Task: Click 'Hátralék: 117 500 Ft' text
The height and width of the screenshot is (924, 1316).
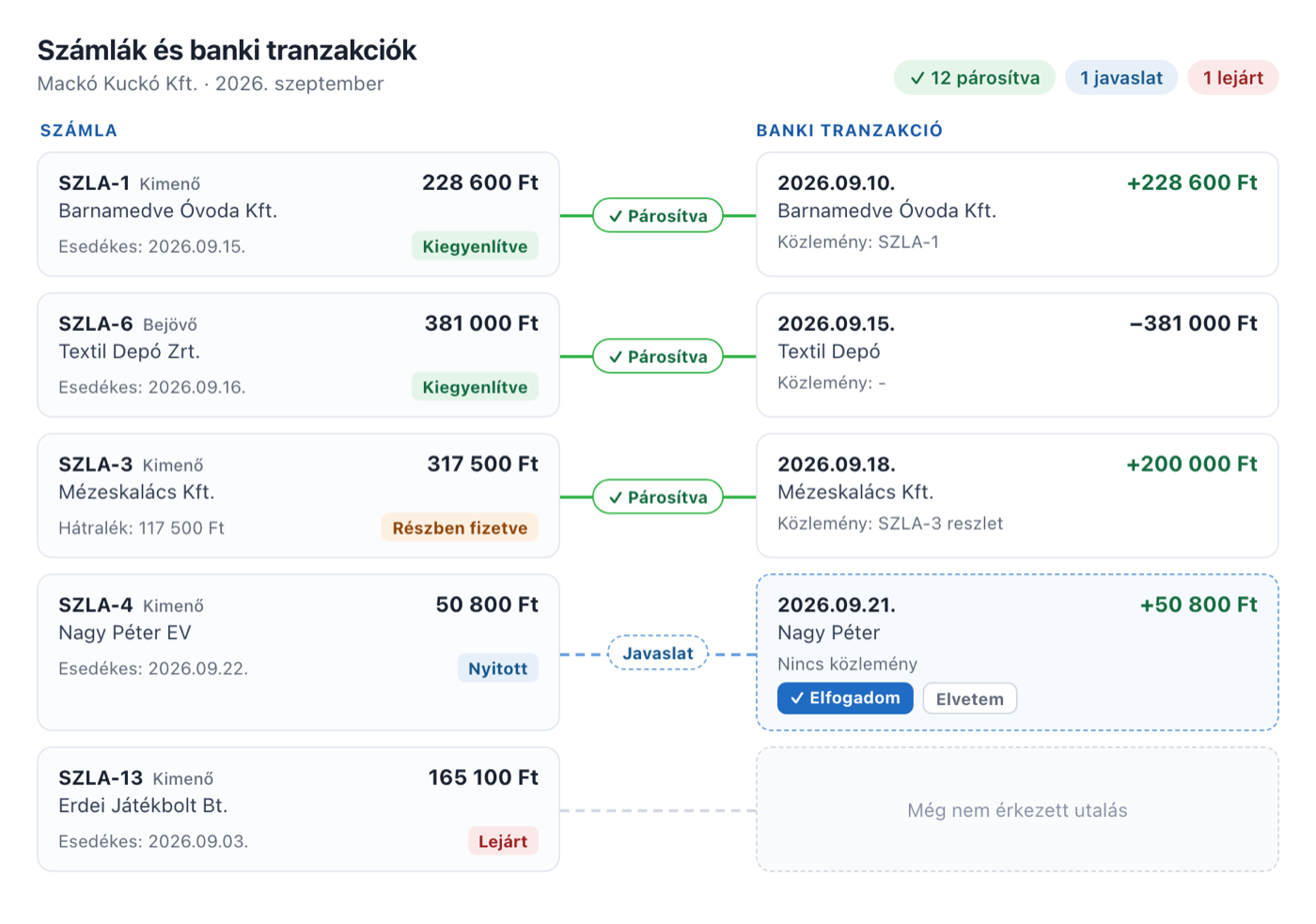Action: pos(141,528)
